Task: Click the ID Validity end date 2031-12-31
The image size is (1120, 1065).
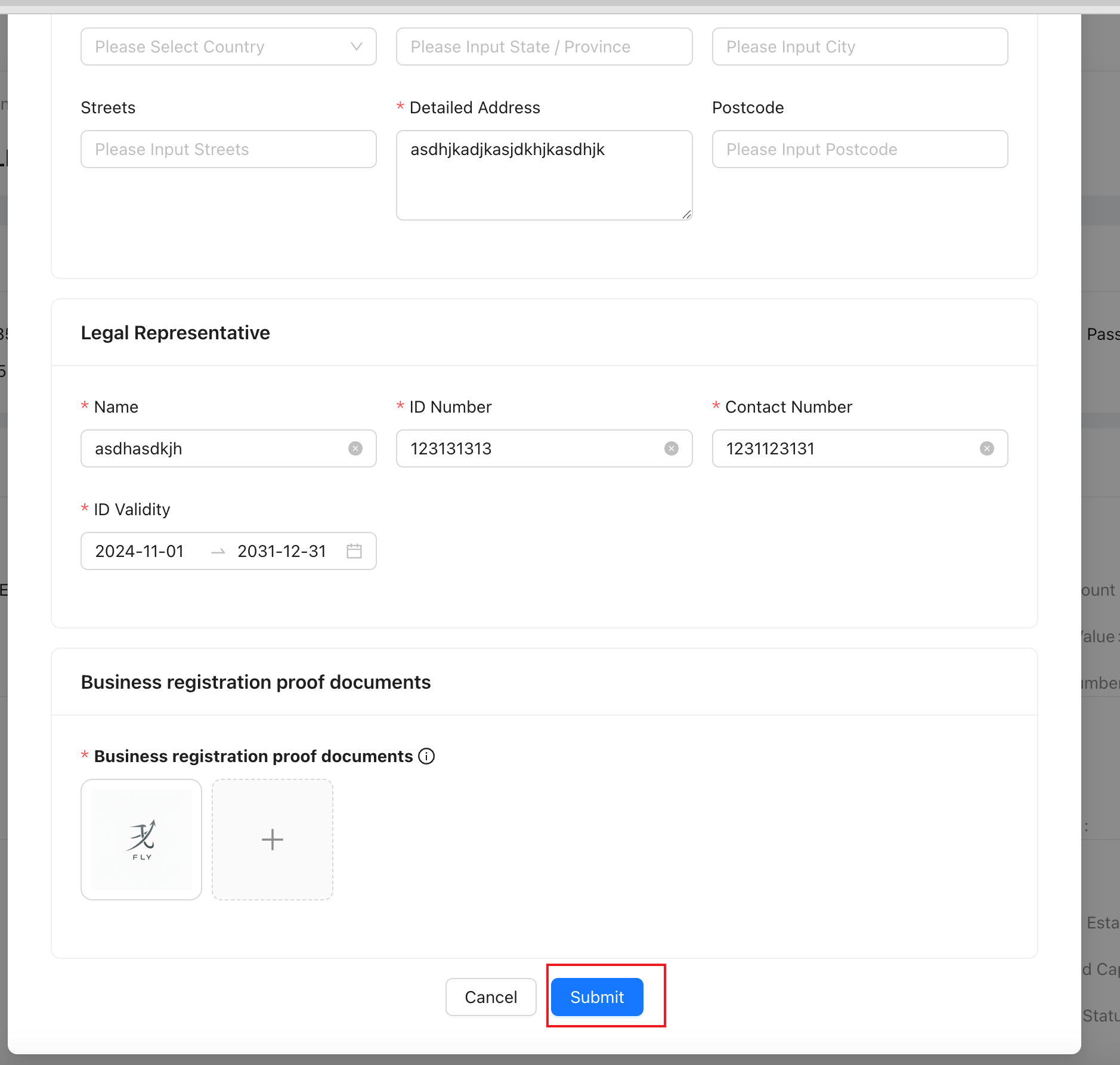Action: [281, 551]
